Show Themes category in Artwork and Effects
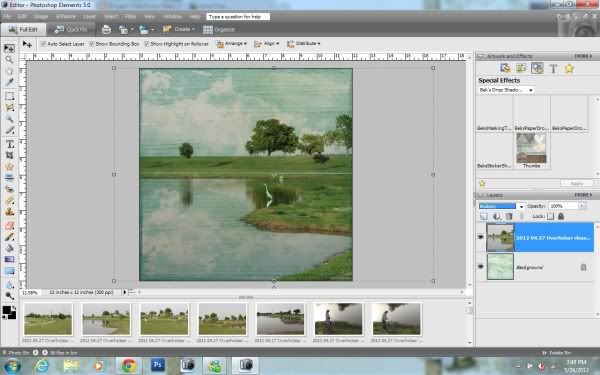The image size is (600, 375). (521, 68)
